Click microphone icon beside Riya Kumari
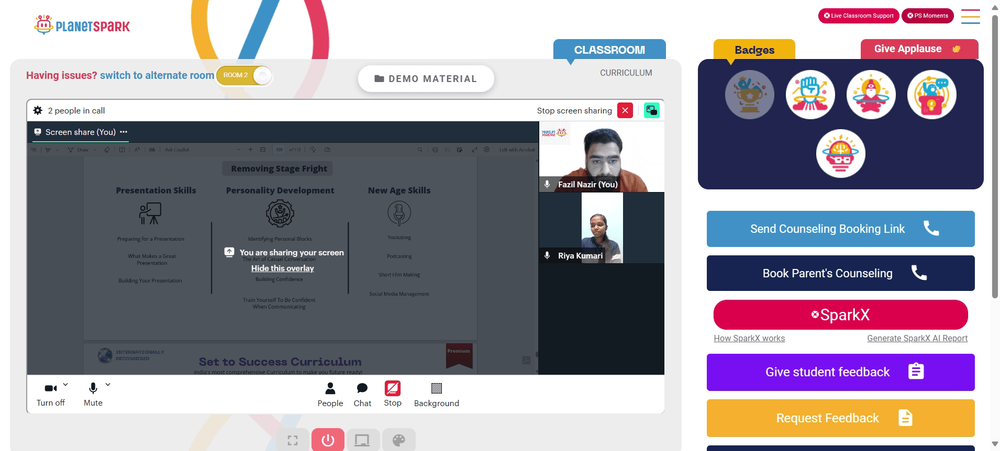 pyautogui.click(x=547, y=255)
